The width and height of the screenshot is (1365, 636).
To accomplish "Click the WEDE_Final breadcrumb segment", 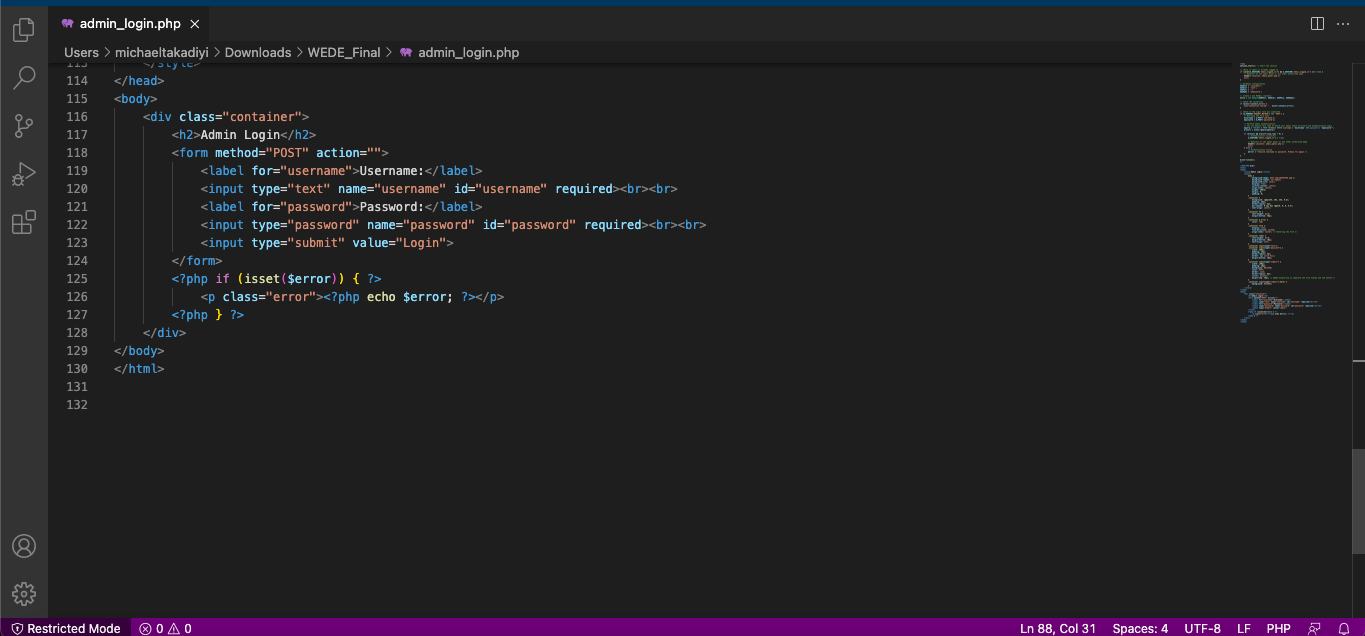I will [x=344, y=52].
